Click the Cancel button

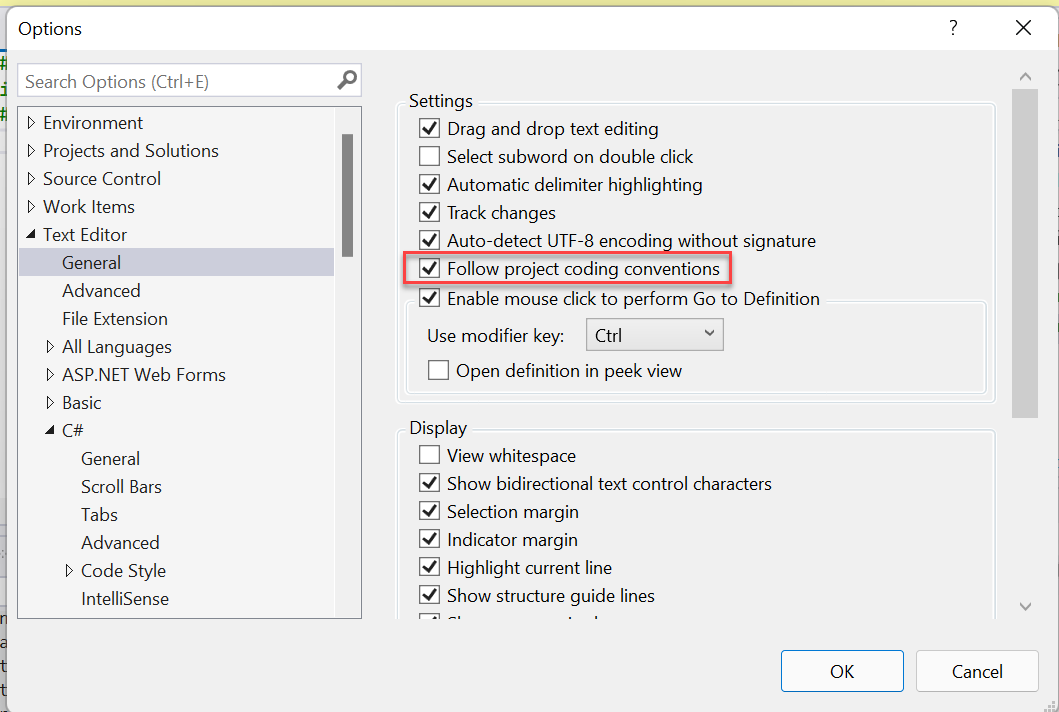[x=977, y=670]
